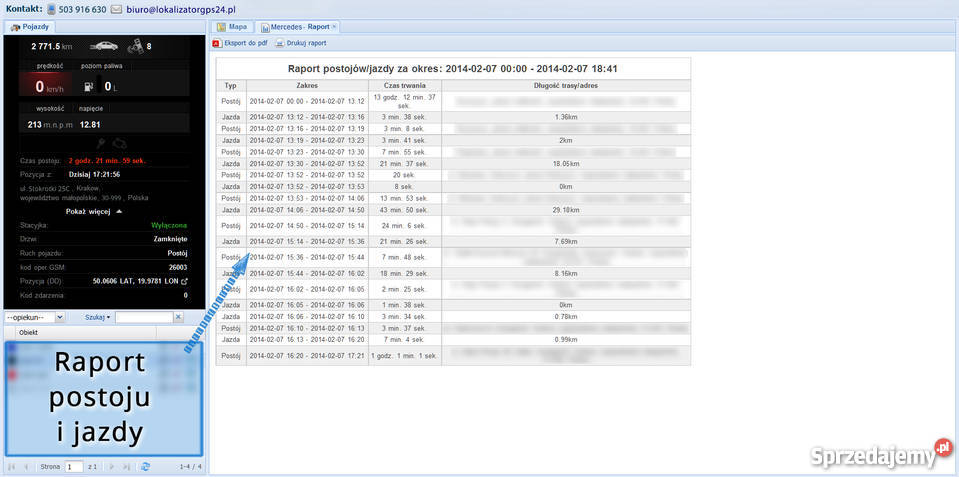Click the Wyłączona ignition status
The height and width of the screenshot is (477, 959).
169,226
